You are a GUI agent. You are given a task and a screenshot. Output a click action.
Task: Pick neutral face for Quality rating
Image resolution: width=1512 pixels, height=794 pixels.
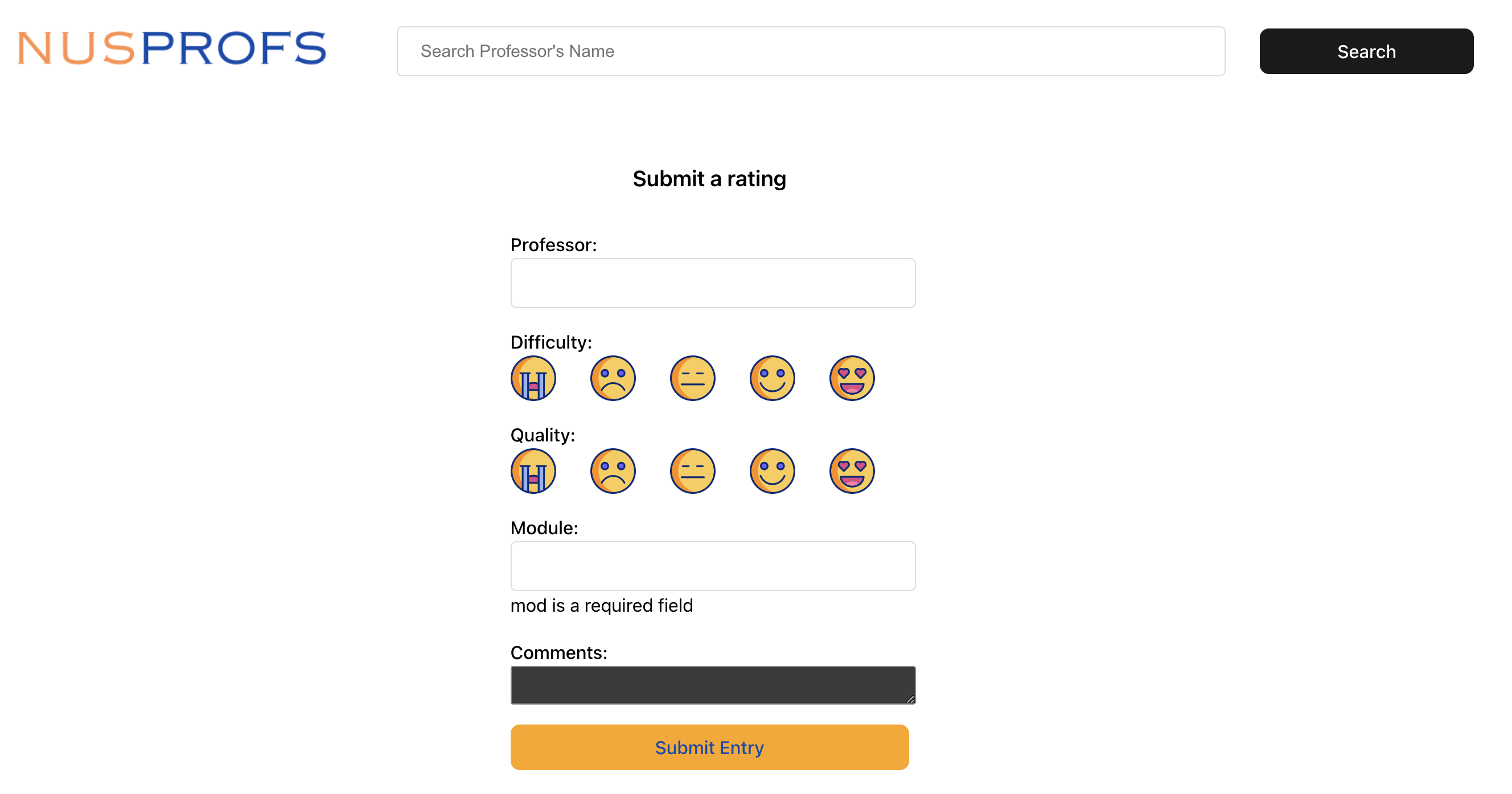693,471
